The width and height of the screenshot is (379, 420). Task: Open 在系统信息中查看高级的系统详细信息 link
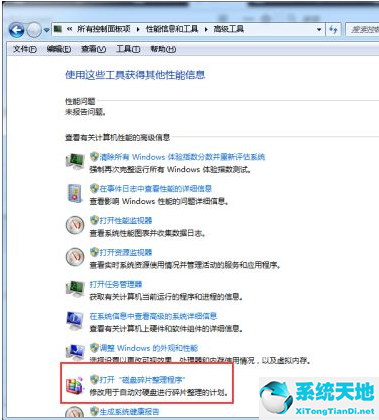[x=153, y=316]
